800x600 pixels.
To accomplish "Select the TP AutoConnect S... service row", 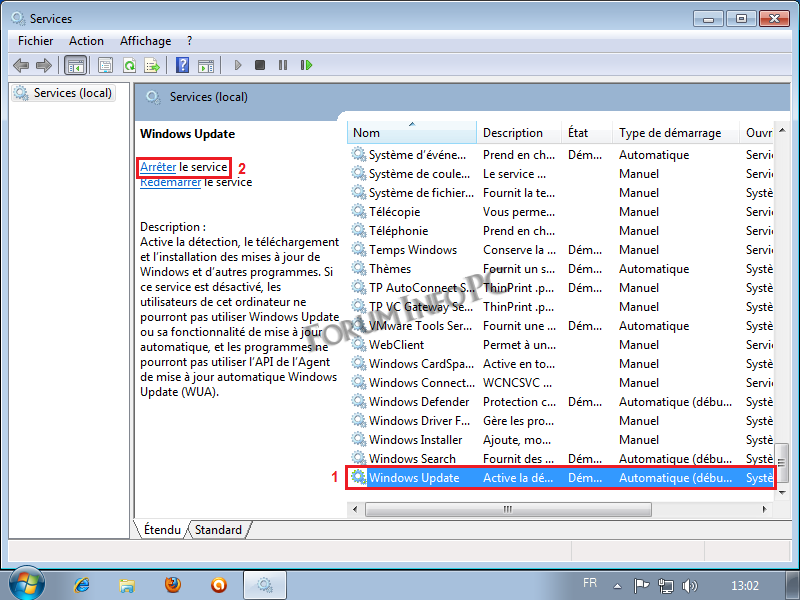I will pyautogui.click(x=561, y=288).
